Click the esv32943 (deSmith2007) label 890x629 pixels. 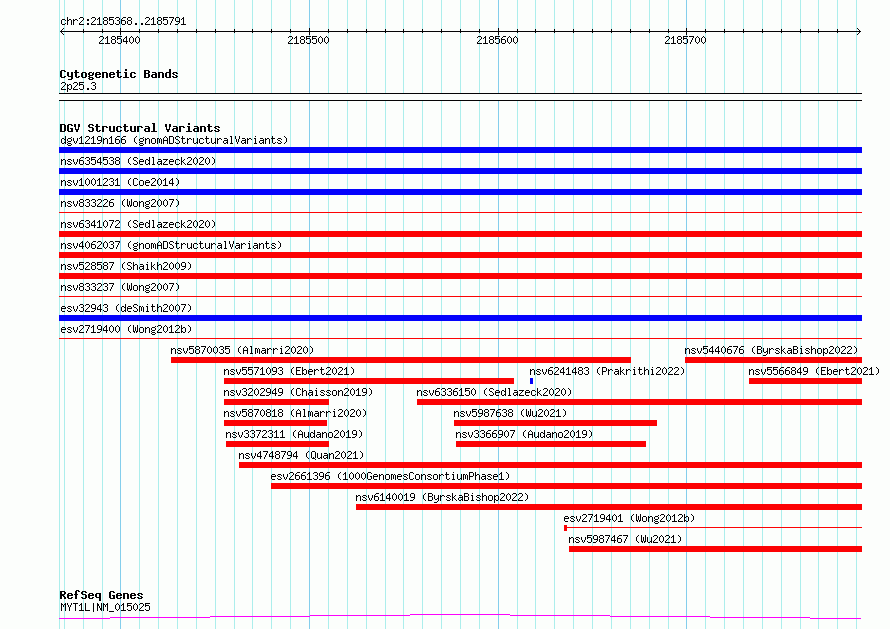(126, 308)
